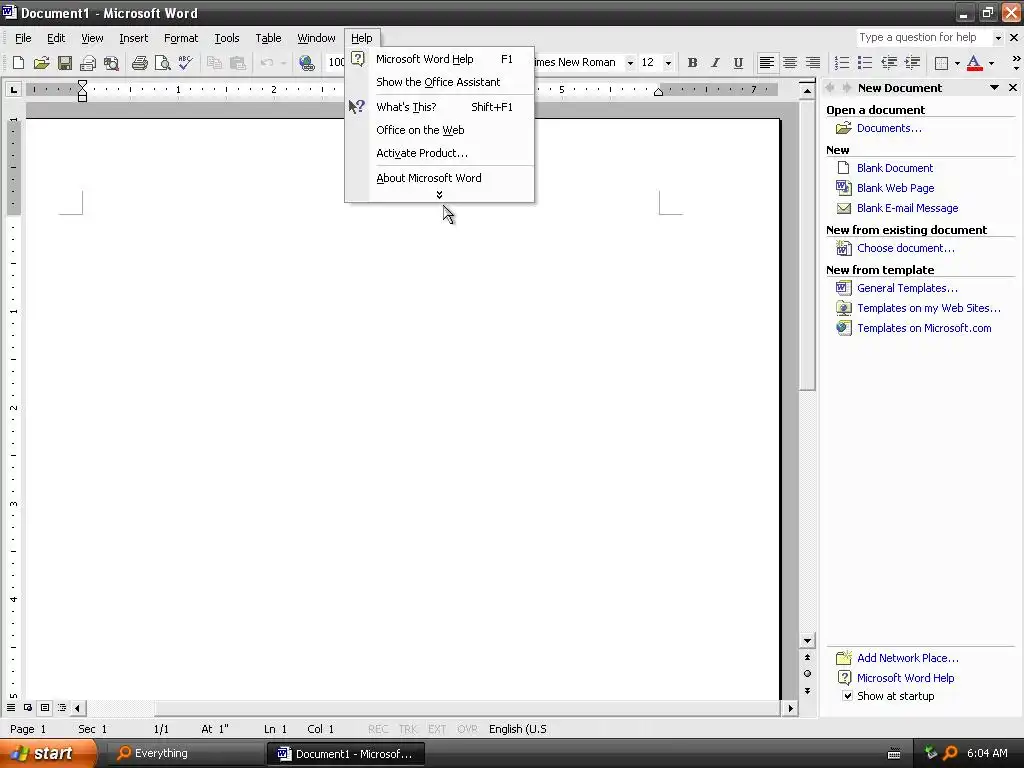Decrease the paragraph indent
Viewport: 1024px width, 768px height.
(889, 63)
